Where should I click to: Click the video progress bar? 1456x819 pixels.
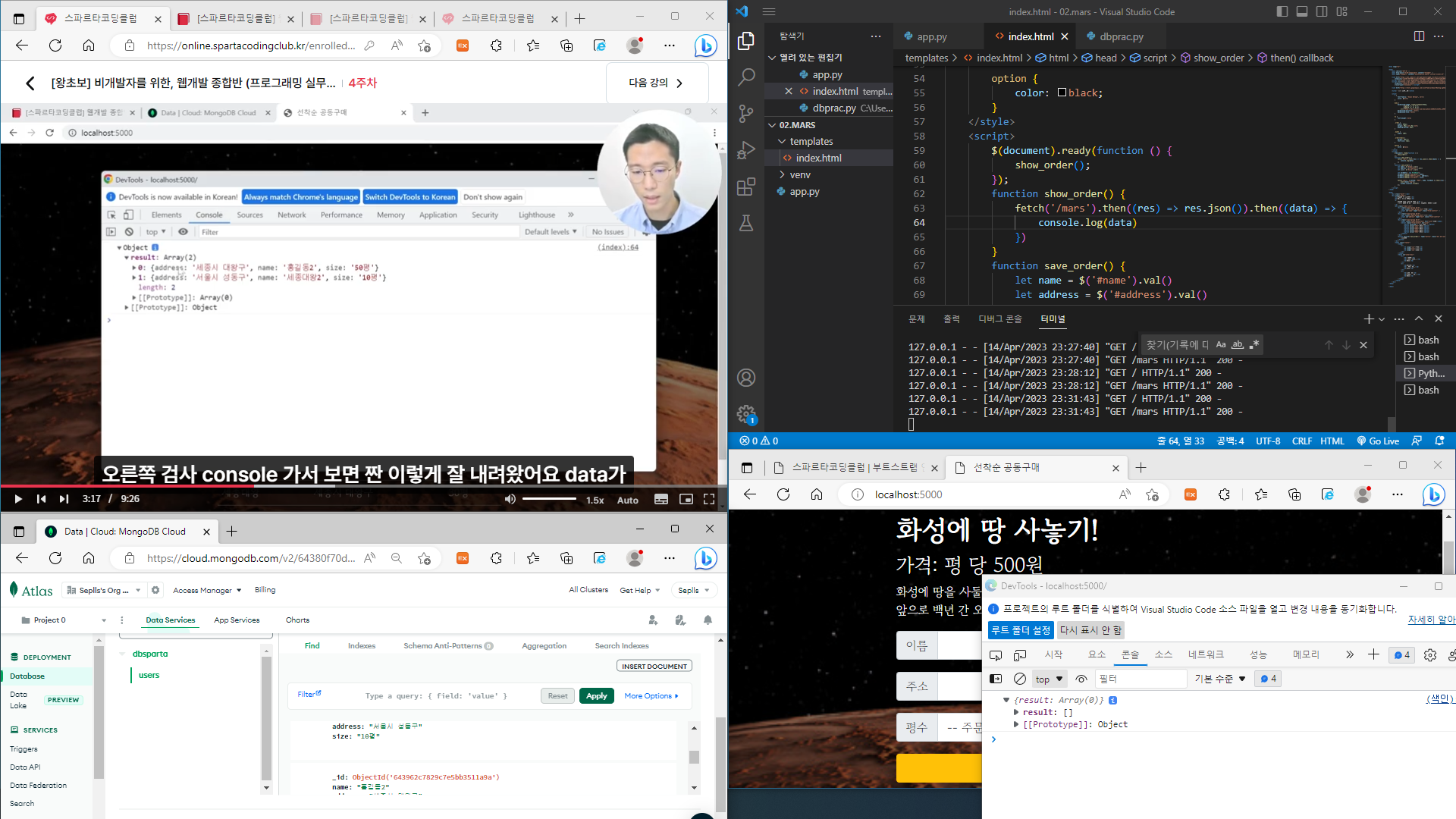(x=363, y=485)
